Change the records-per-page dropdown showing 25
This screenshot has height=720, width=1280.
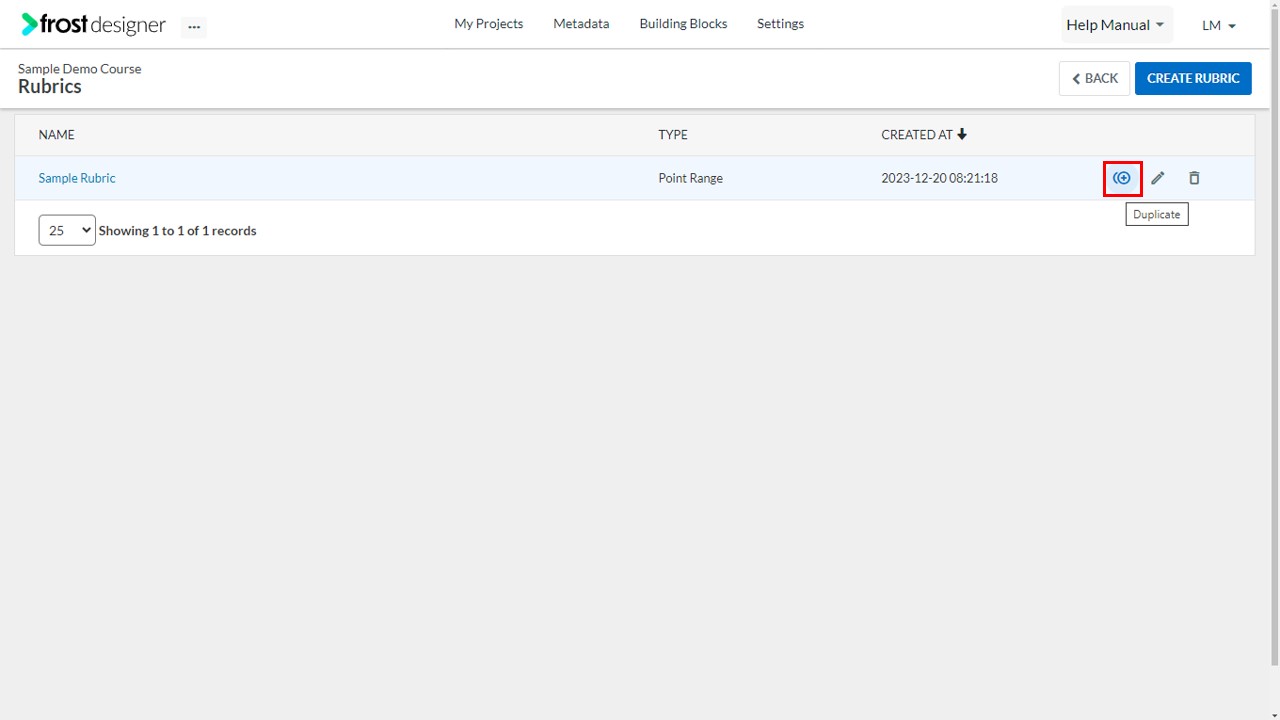pos(67,230)
